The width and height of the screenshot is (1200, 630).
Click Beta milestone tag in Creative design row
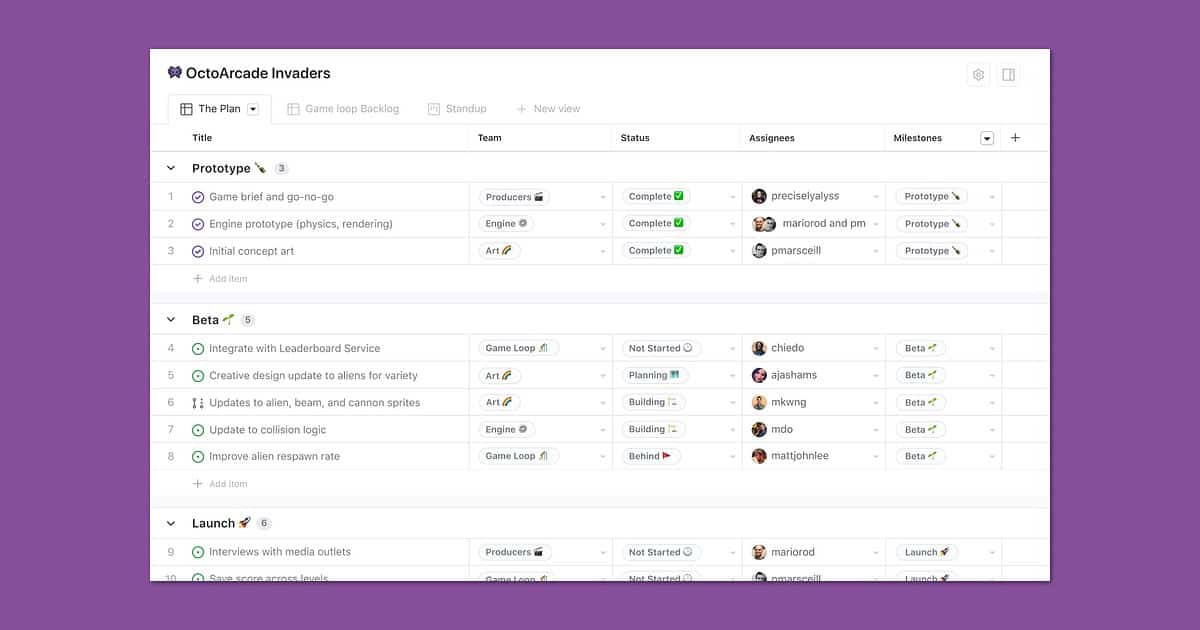click(x=921, y=376)
